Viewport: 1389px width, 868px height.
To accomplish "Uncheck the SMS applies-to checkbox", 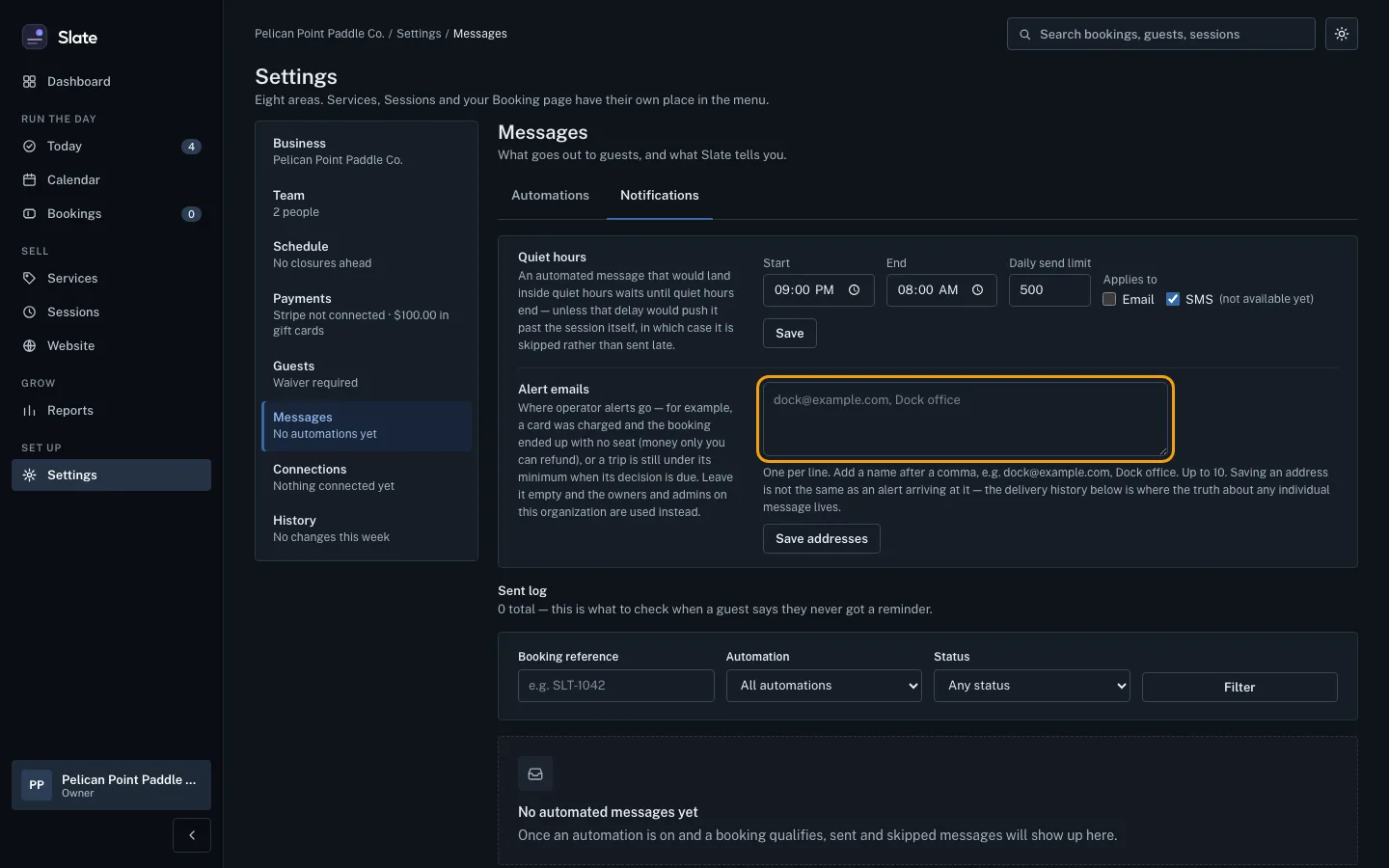I will point(1173,299).
